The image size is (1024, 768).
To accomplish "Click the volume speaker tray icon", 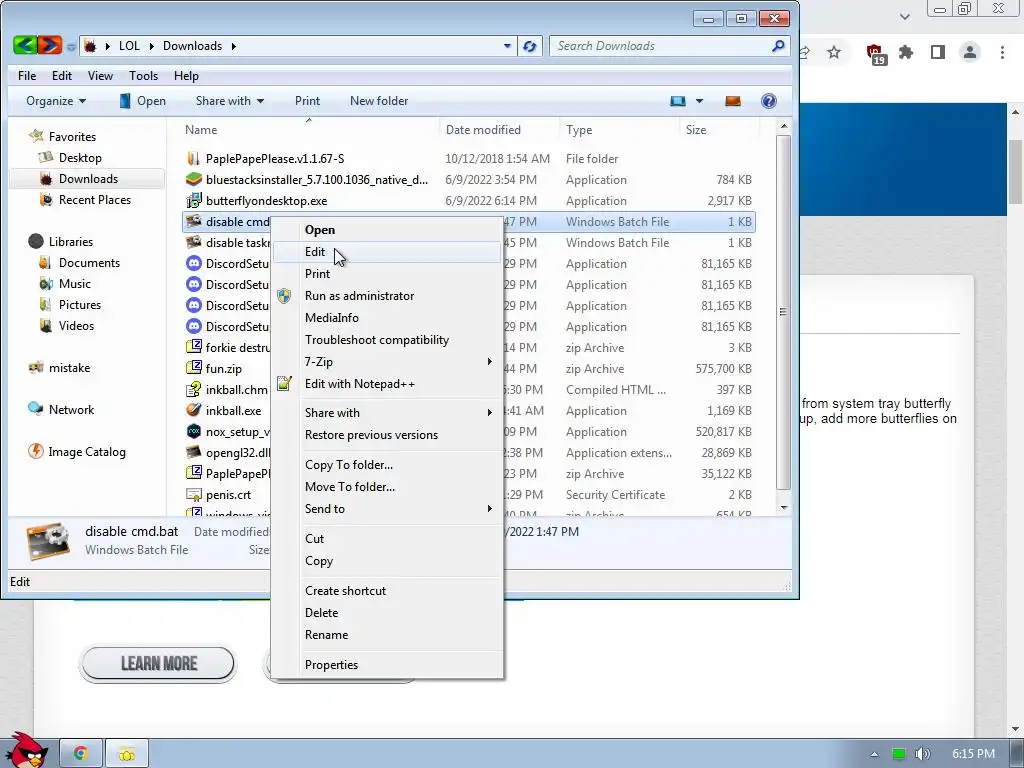I will pyautogui.click(x=922, y=754).
